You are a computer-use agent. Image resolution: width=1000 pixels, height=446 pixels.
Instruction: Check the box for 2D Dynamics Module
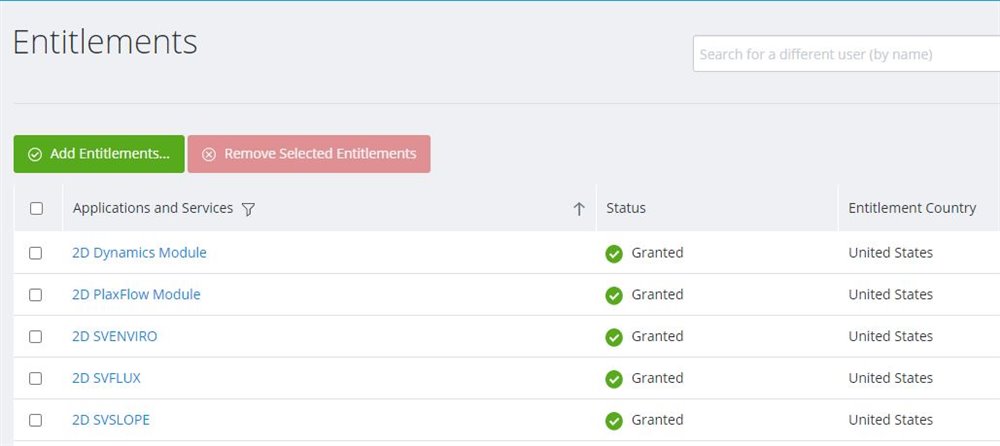(x=36, y=254)
